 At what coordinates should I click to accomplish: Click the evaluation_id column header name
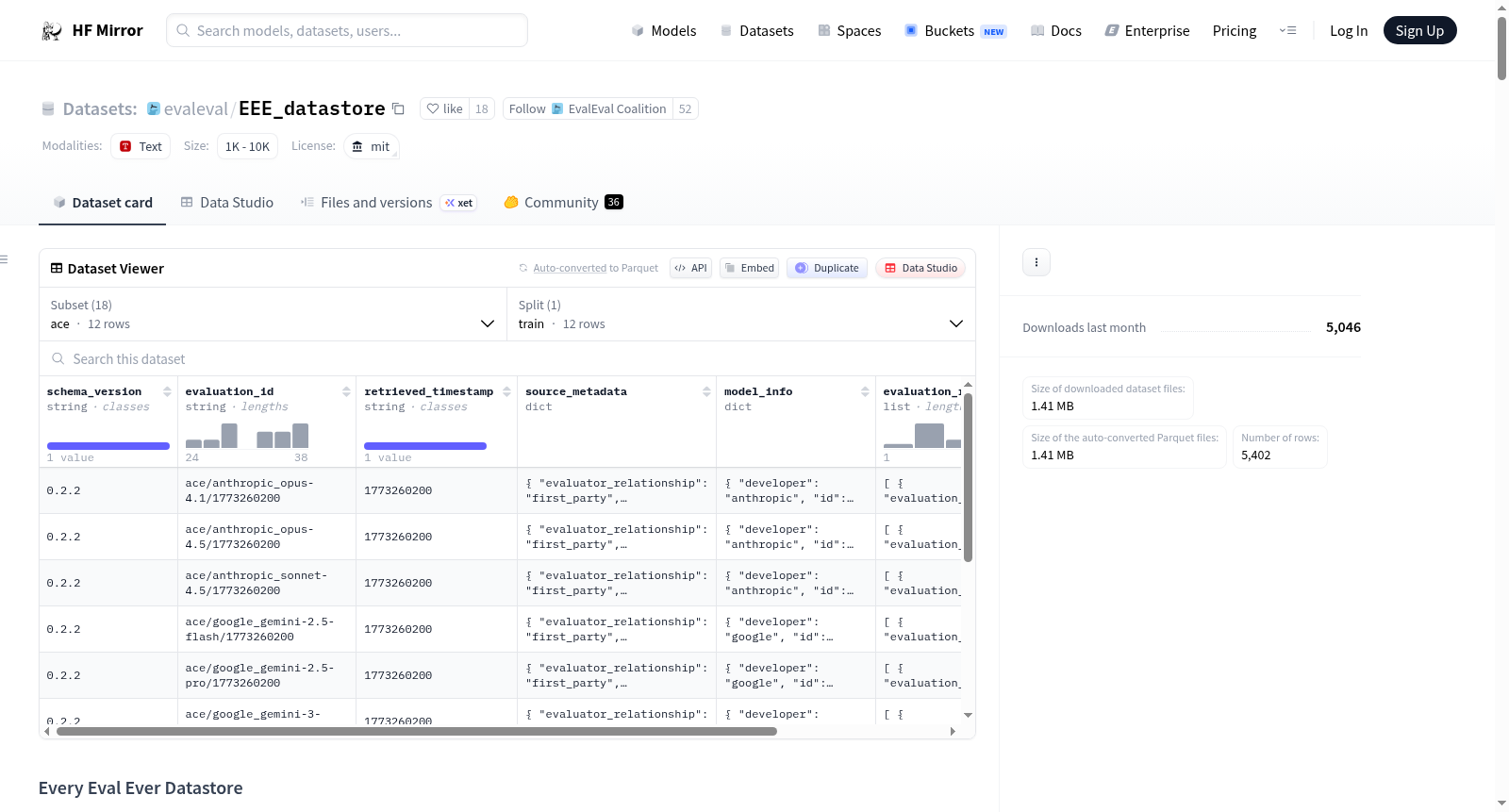click(x=229, y=391)
